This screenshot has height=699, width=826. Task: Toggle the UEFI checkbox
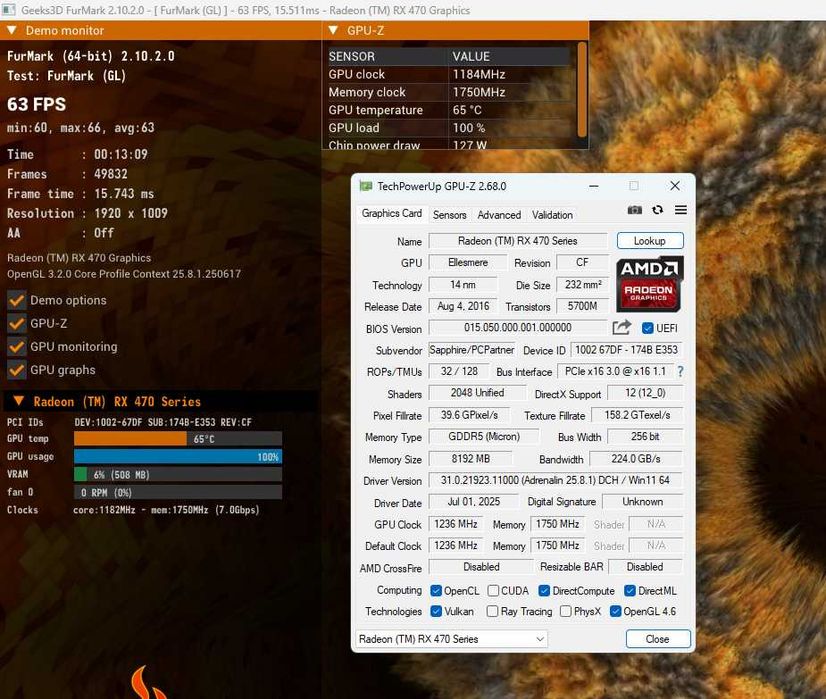coord(647,328)
